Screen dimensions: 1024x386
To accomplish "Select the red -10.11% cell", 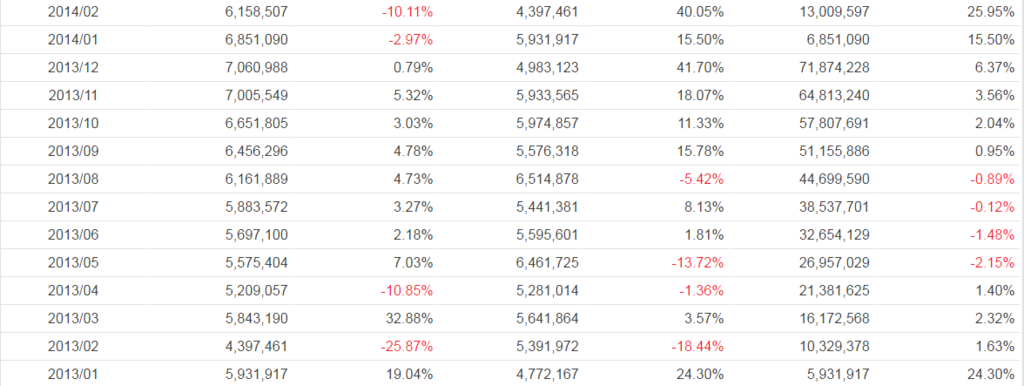I will 406,12.
